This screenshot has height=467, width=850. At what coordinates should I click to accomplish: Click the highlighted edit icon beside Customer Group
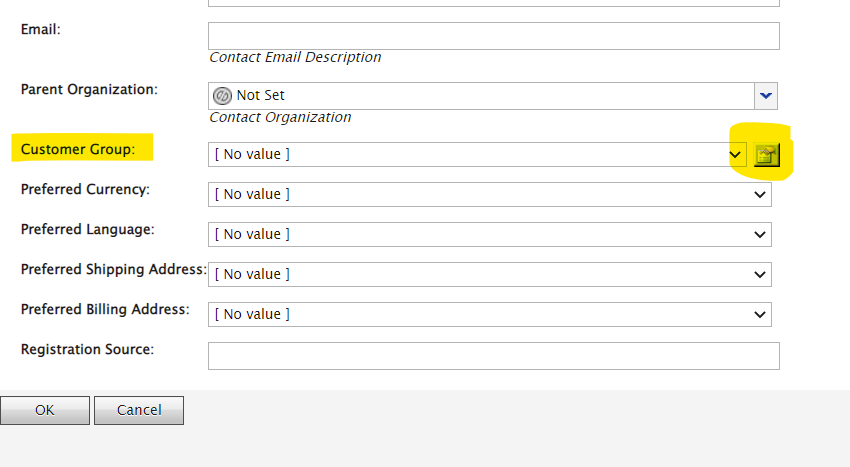[766, 154]
